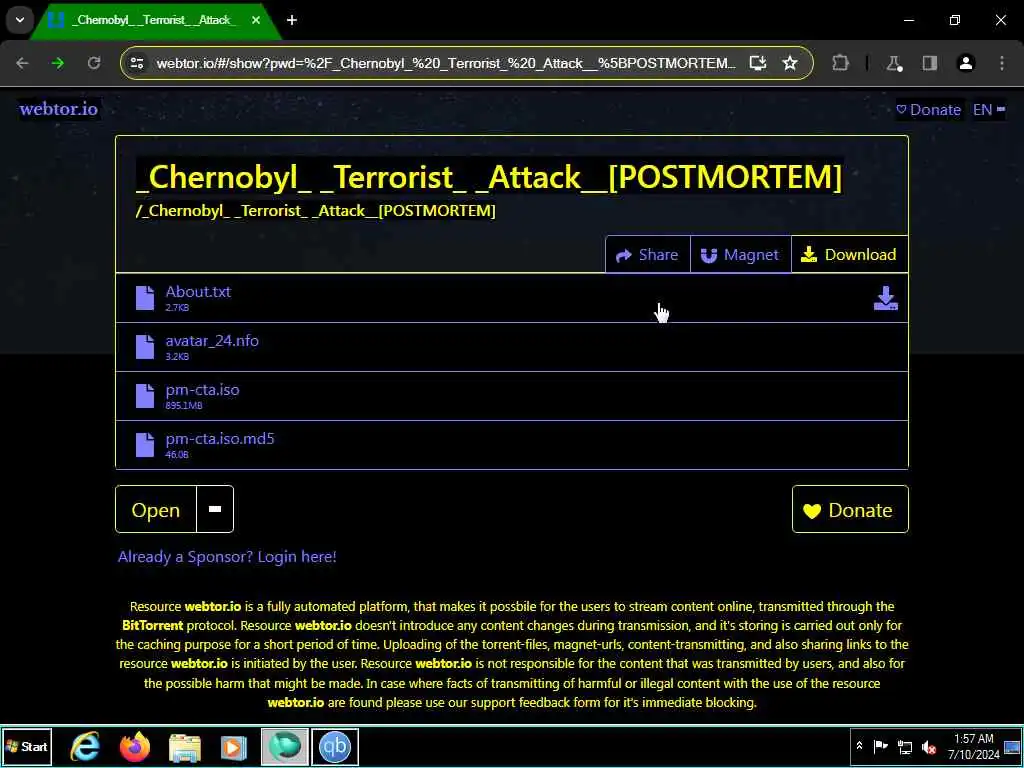The height and width of the screenshot is (768, 1024).
Task: Open the clock showing 1:57 AM
Action: [x=973, y=746]
